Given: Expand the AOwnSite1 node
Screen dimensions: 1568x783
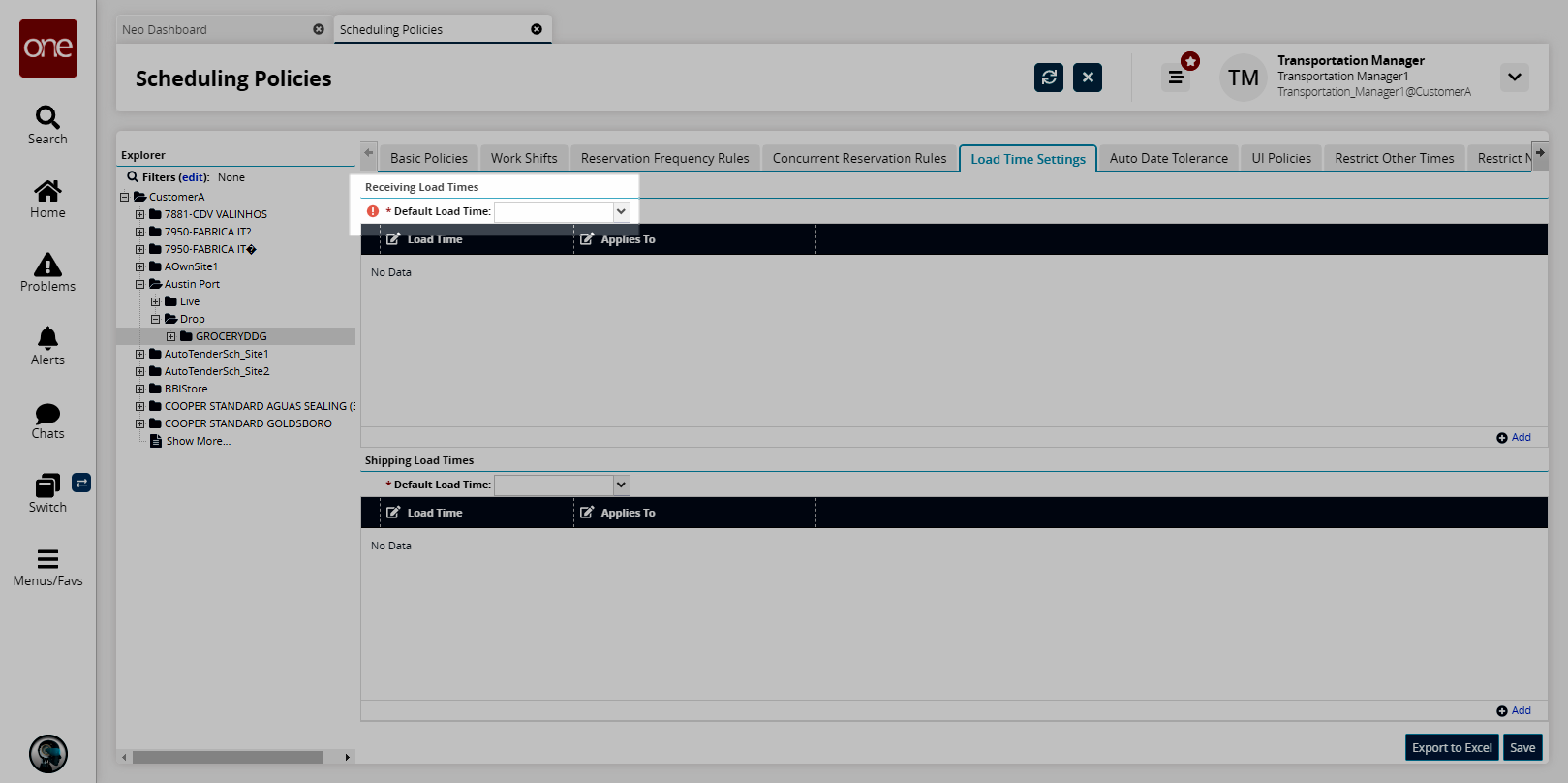Looking at the screenshot, I should click(x=139, y=266).
